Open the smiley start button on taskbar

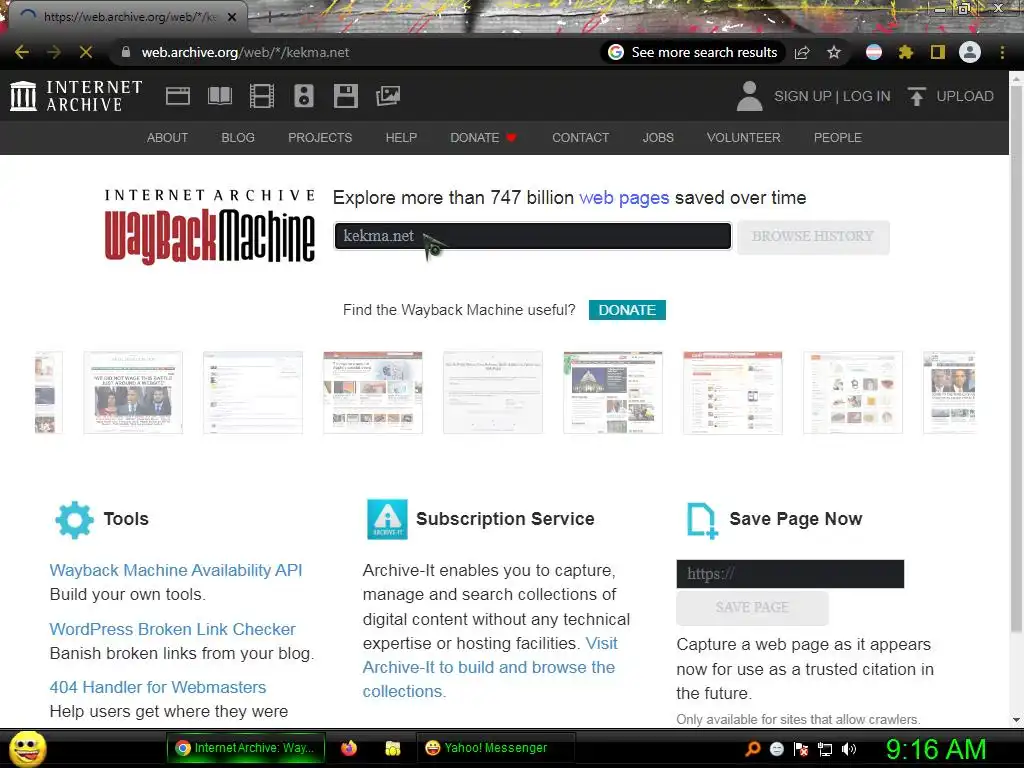[x=27, y=748]
